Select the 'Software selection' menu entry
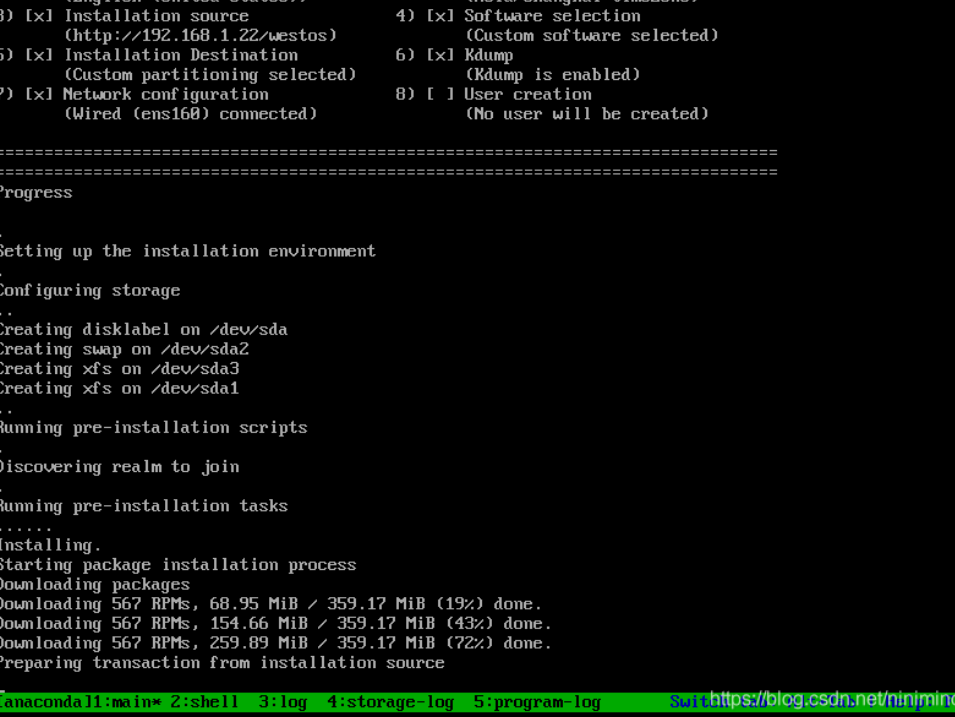This screenshot has width=955, height=717. coord(552,16)
